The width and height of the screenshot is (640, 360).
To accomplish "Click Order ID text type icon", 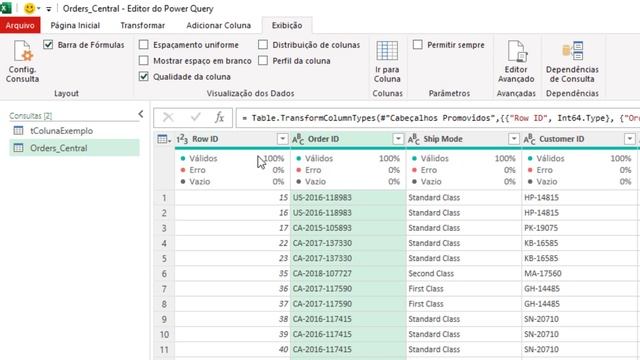I will point(298,139).
